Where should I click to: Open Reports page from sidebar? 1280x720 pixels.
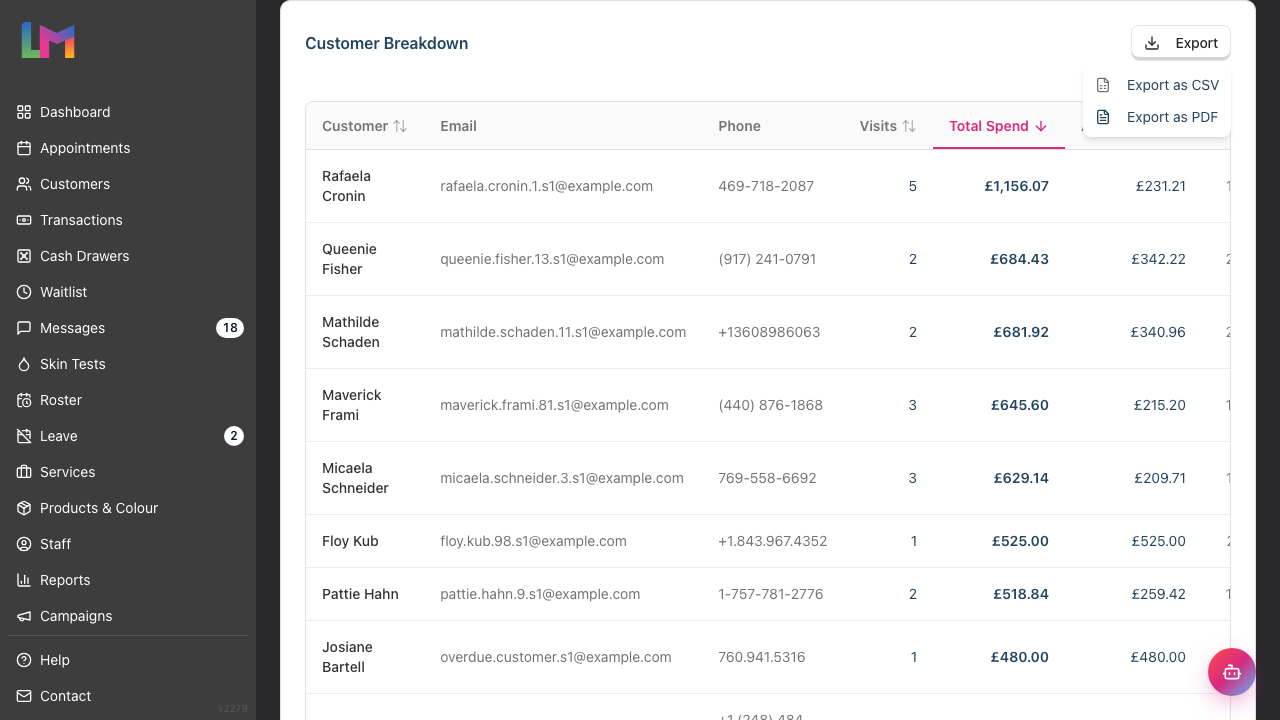(x=128, y=580)
